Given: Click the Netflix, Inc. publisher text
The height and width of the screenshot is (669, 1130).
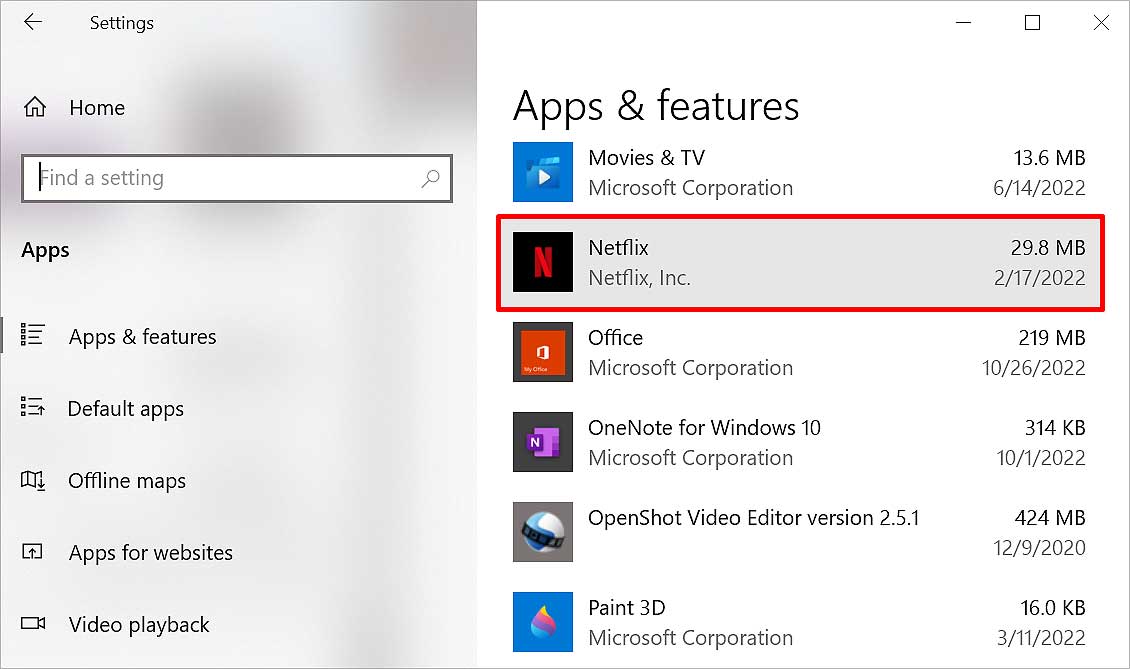Looking at the screenshot, I should coord(639,278).
